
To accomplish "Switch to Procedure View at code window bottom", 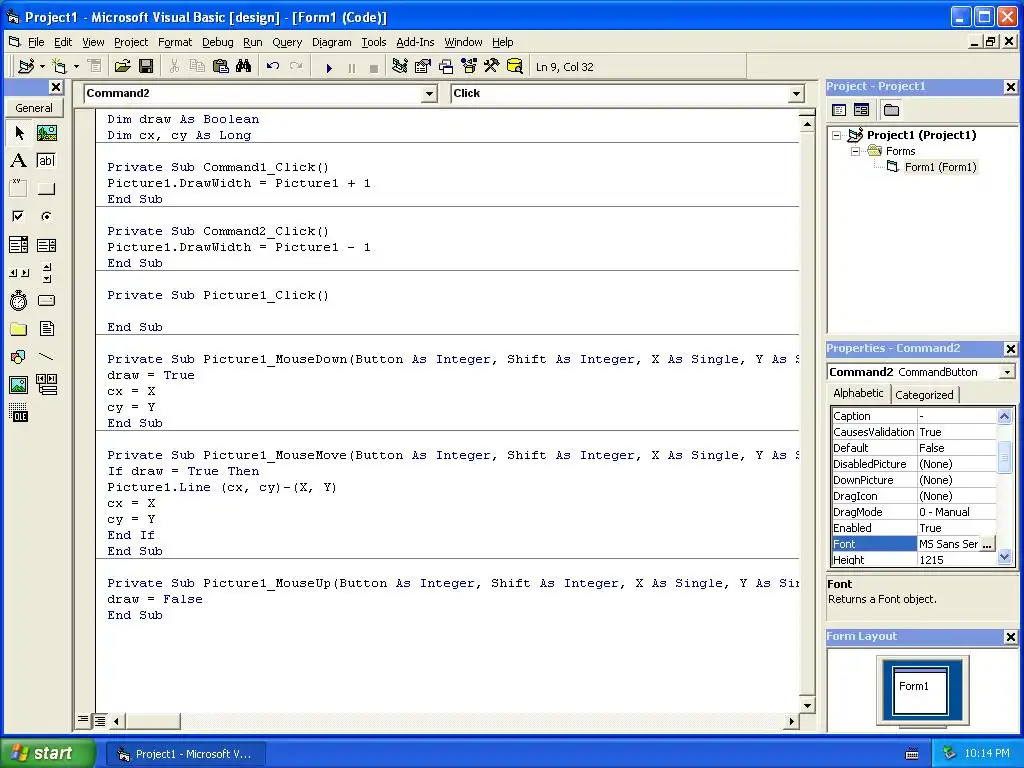I will pos(83,720).
